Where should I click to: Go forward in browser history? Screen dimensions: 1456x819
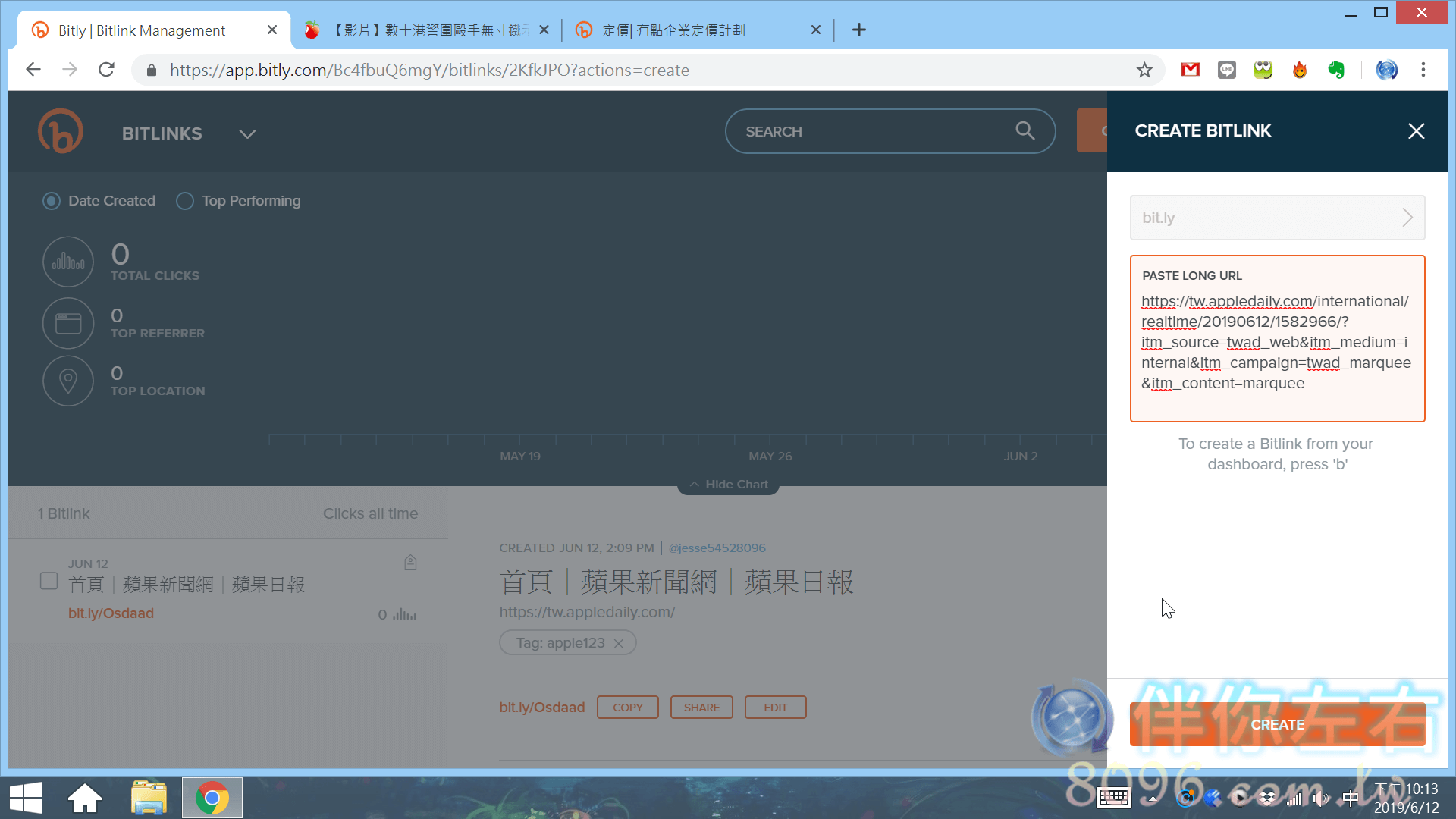click(x=70, y=70)
